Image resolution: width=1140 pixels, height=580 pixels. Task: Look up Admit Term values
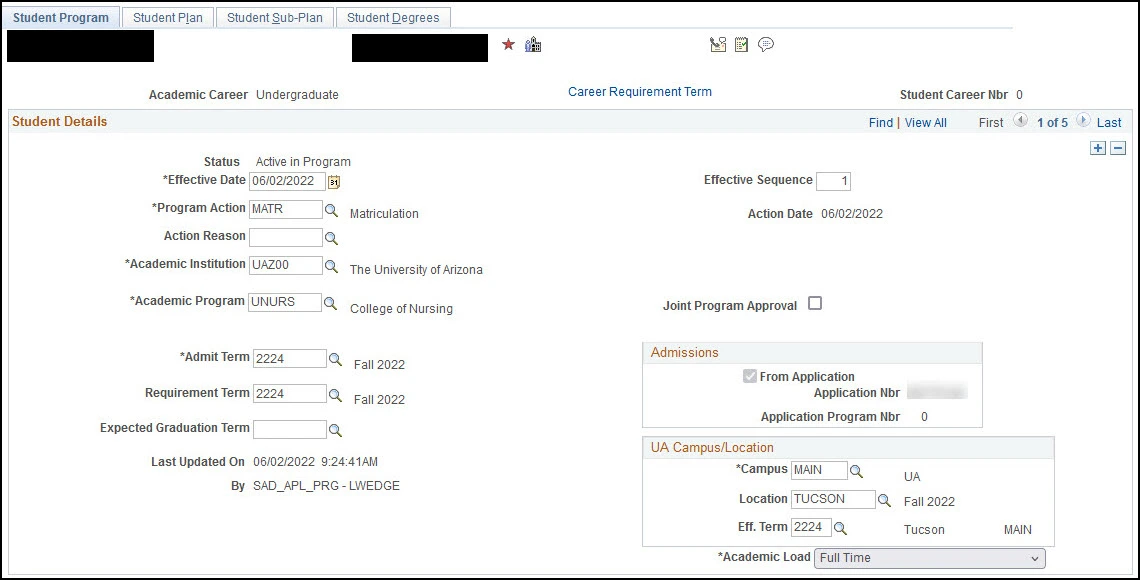(335, 359)
